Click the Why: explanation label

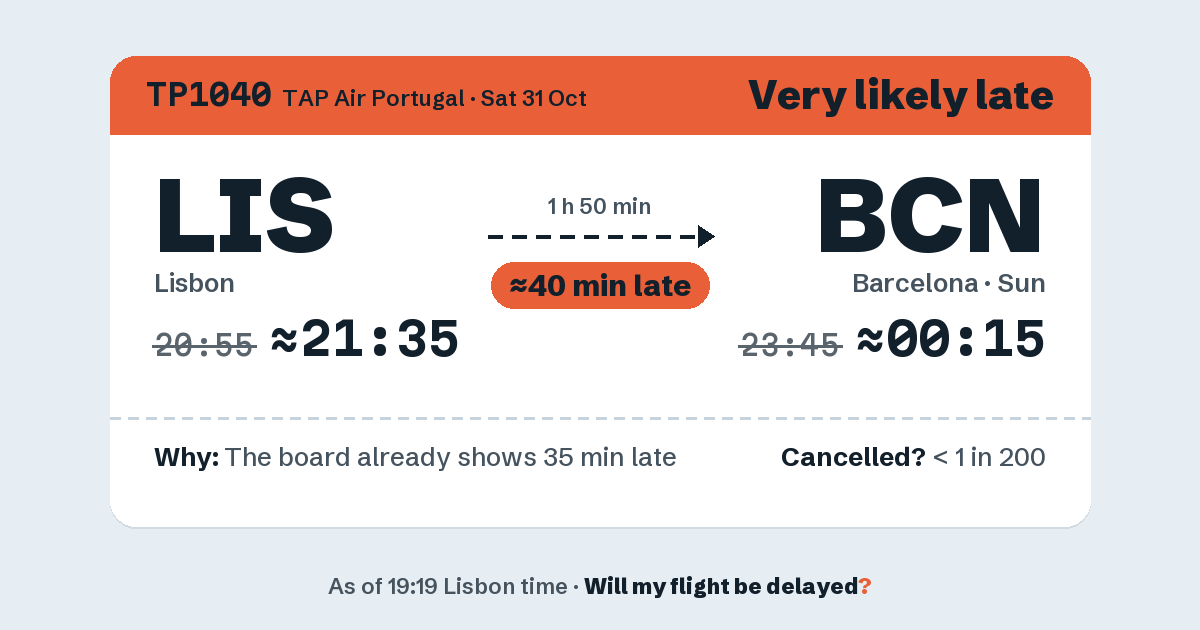coord(187,458)
